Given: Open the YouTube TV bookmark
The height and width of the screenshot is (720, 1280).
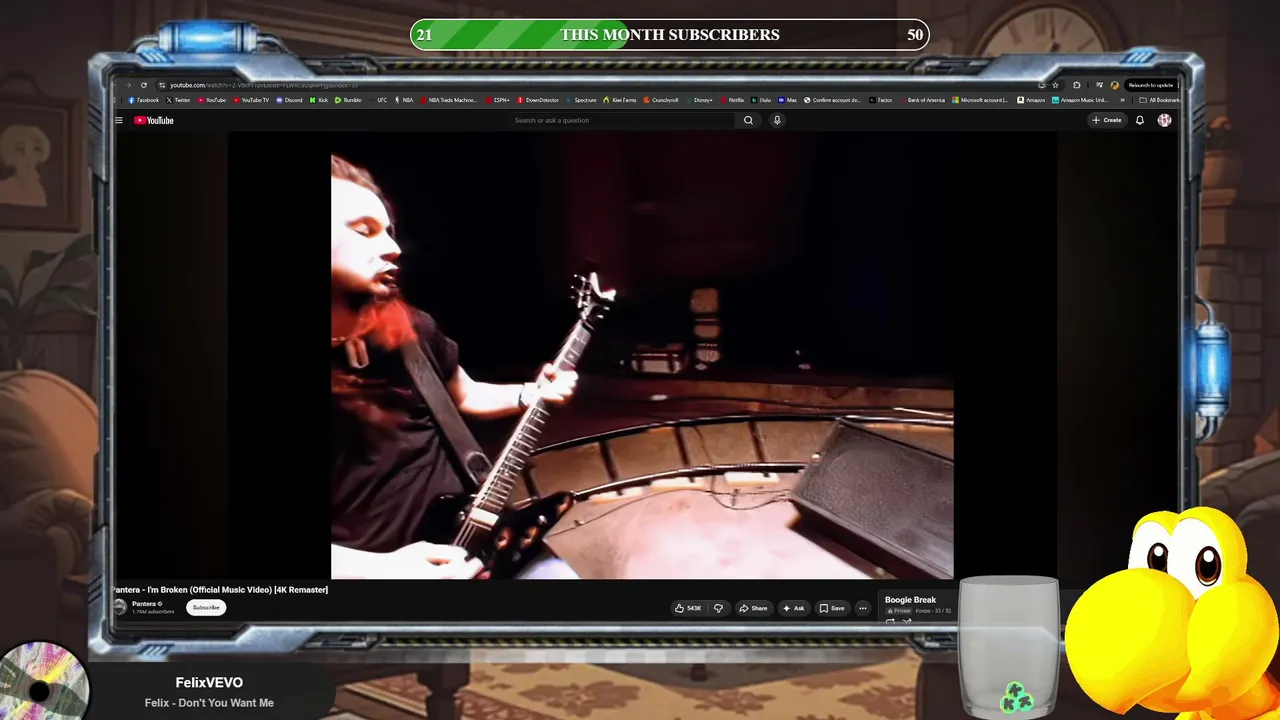Looking at the screenshot, I should coord(251,100).
